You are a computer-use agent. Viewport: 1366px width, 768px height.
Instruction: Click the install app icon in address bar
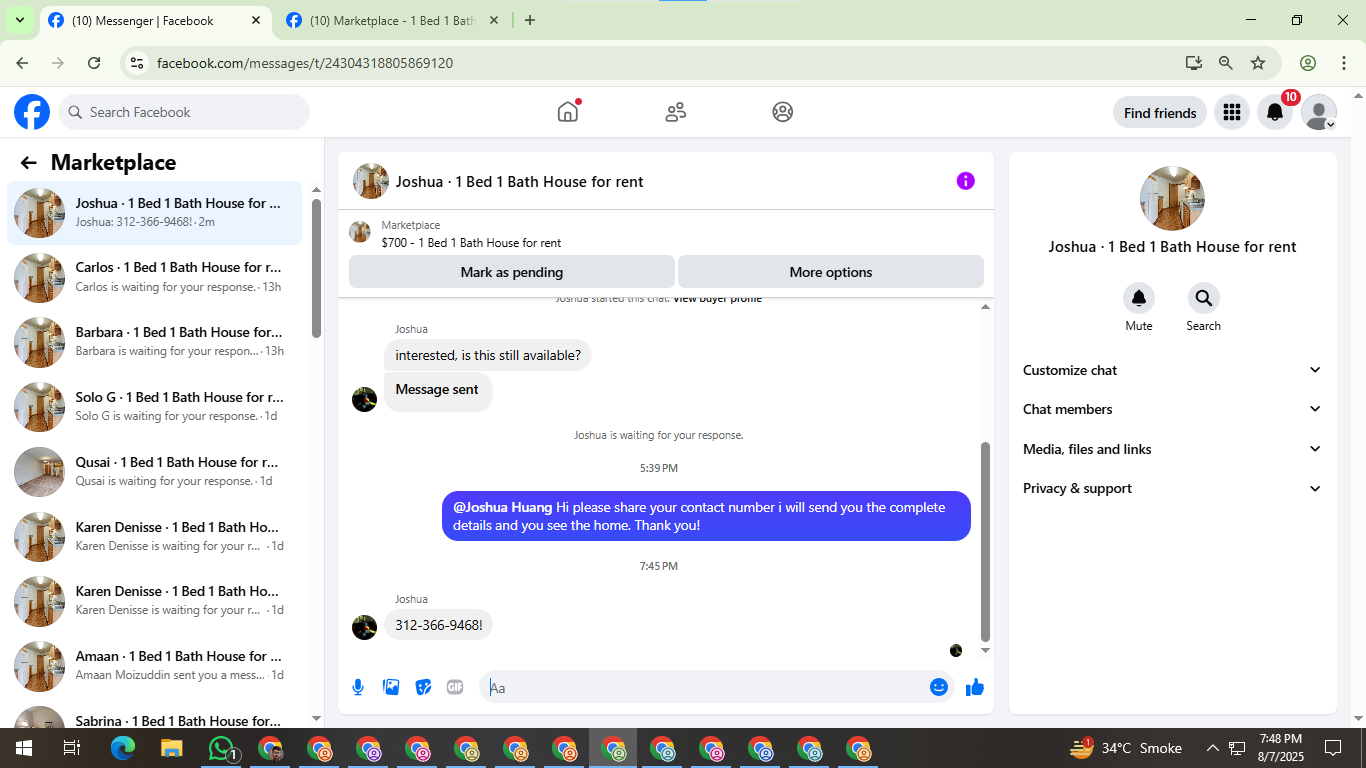(1194, 63)
